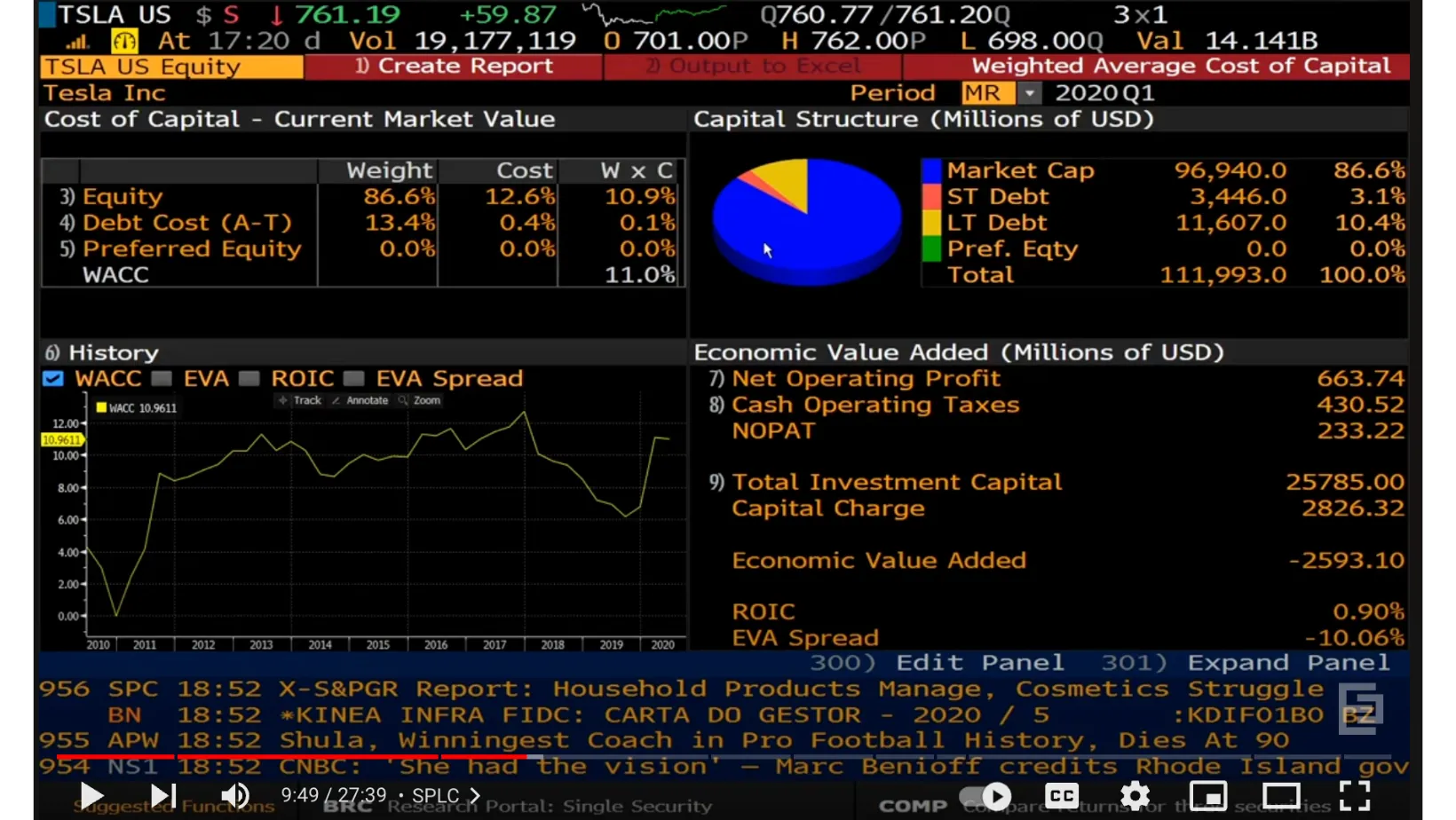Skip to next video
This screenshot has width=1456, height=820.
pos(163,796)
